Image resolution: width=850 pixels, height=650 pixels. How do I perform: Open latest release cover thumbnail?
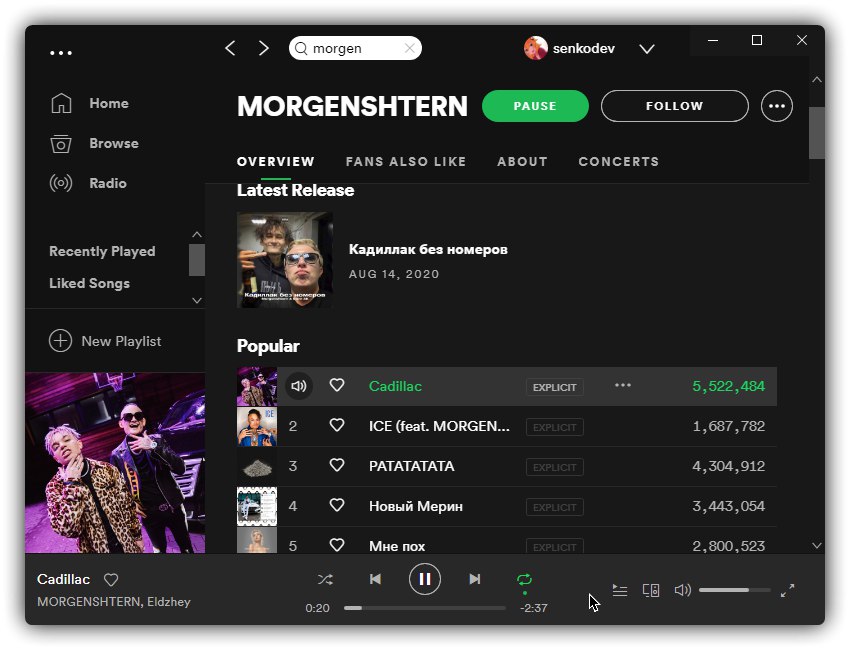pyautogui.click(x=285, y=260)
